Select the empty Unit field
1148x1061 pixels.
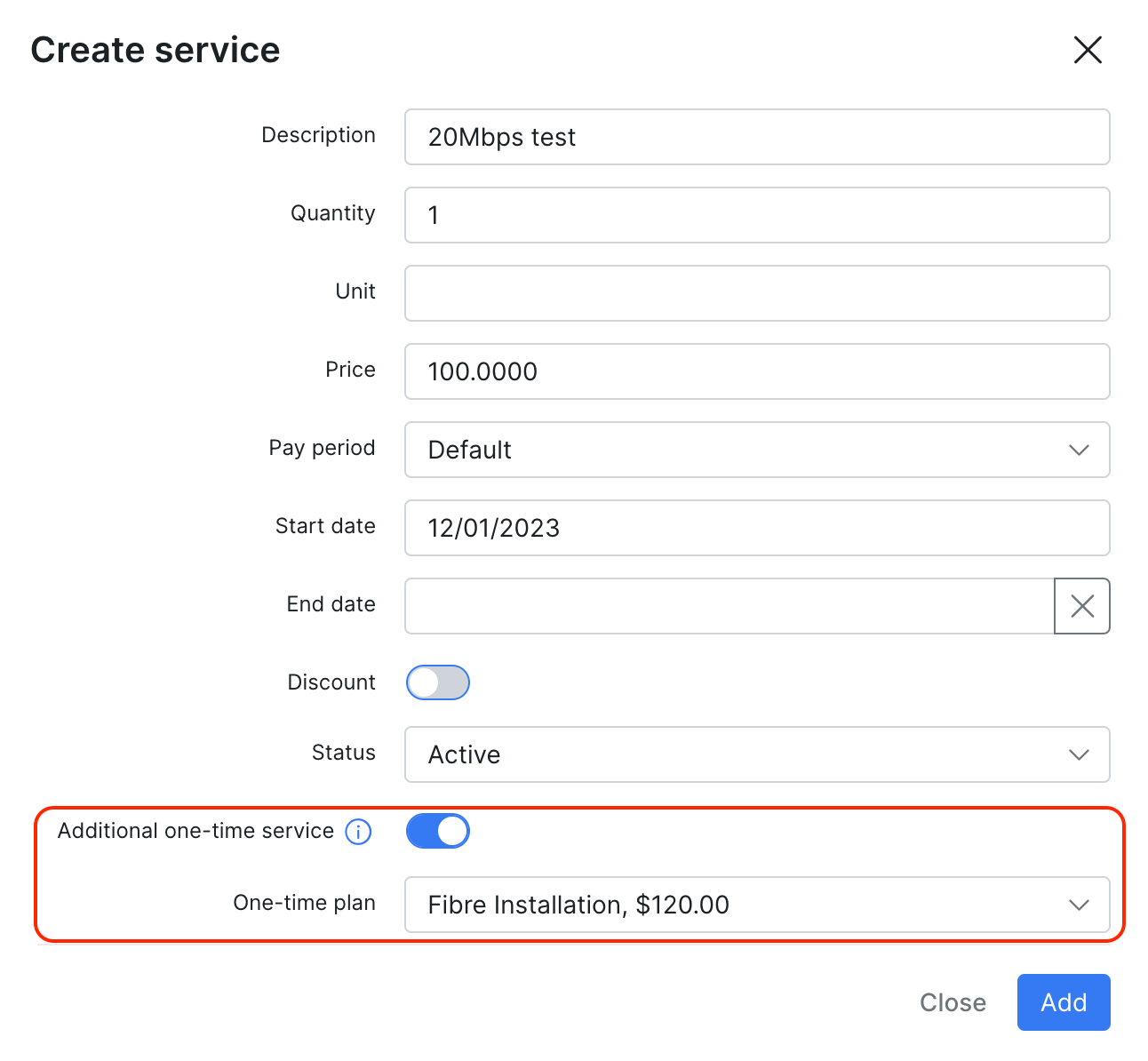pyautogui.click(x=757, y=293)
